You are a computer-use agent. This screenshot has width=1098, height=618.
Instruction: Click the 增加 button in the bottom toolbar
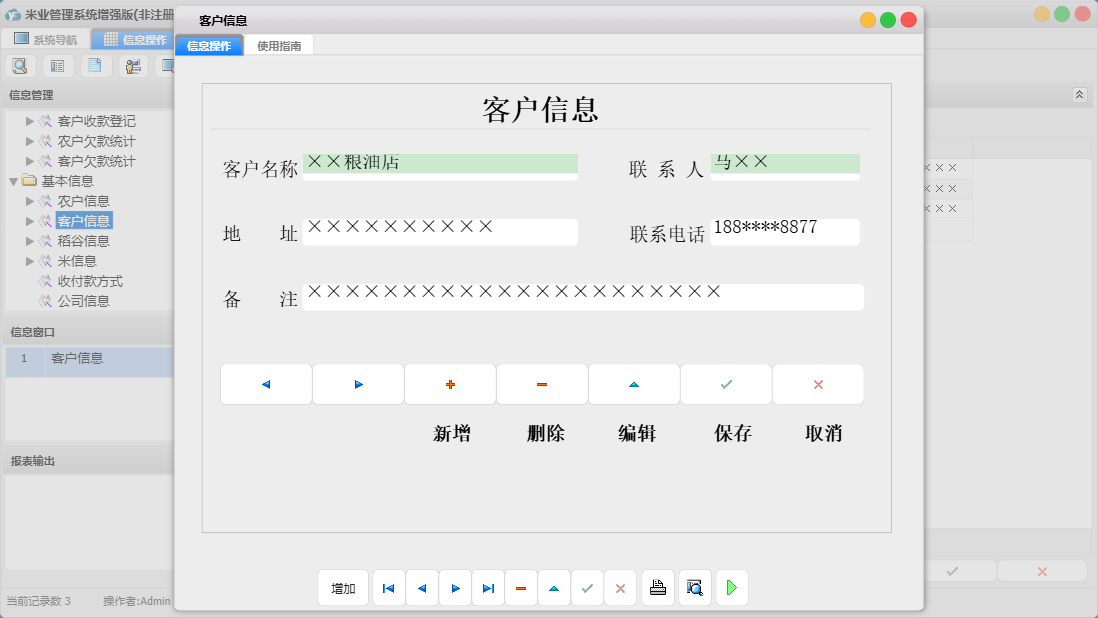point(343,588)
